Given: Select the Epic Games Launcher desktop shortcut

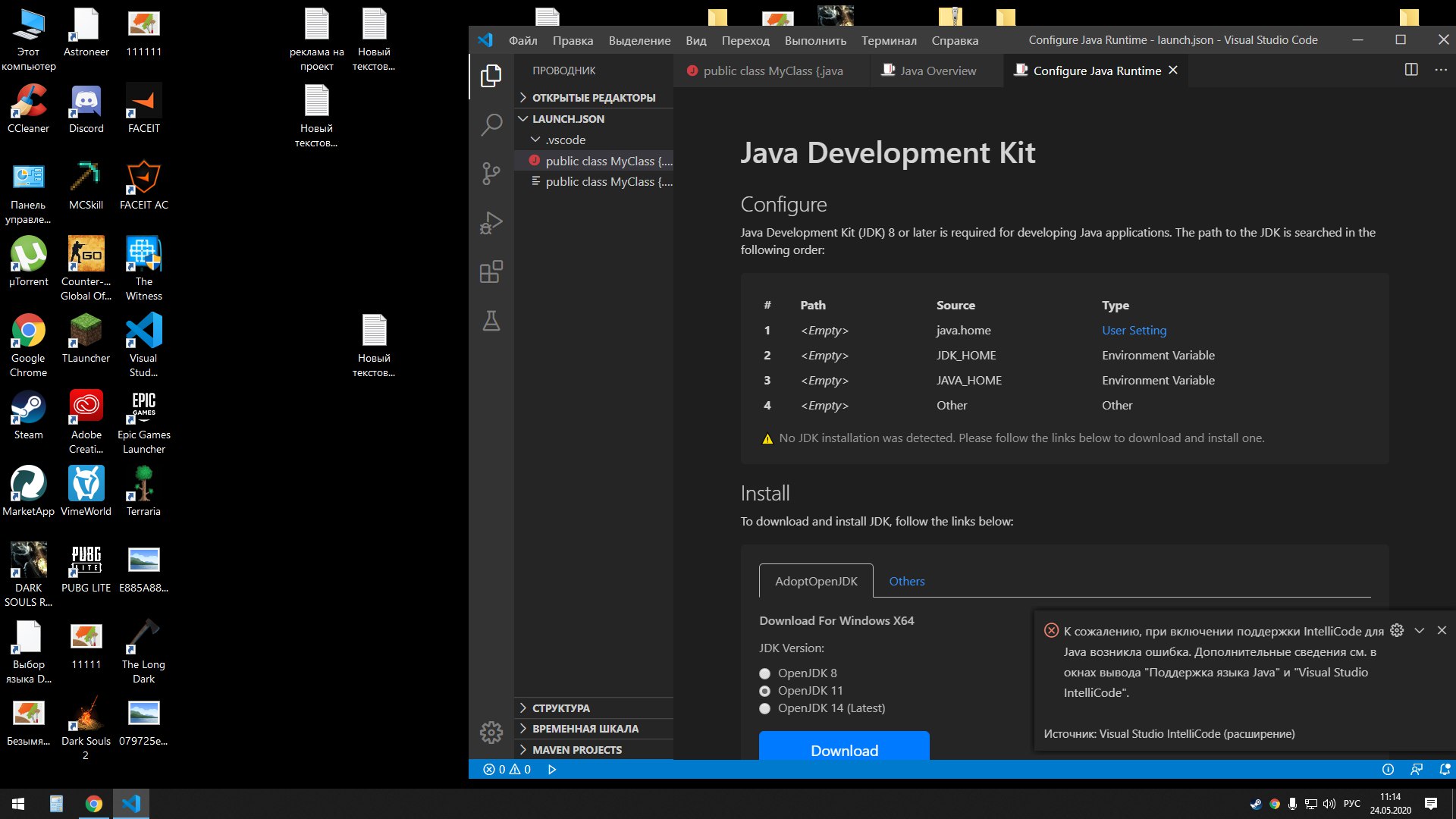Looking at the screenshot, I should [143, 422].
